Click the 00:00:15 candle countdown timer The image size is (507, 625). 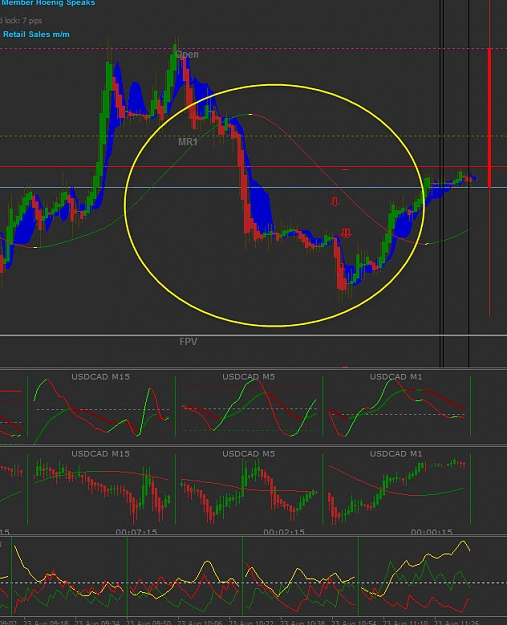point(431,532)
